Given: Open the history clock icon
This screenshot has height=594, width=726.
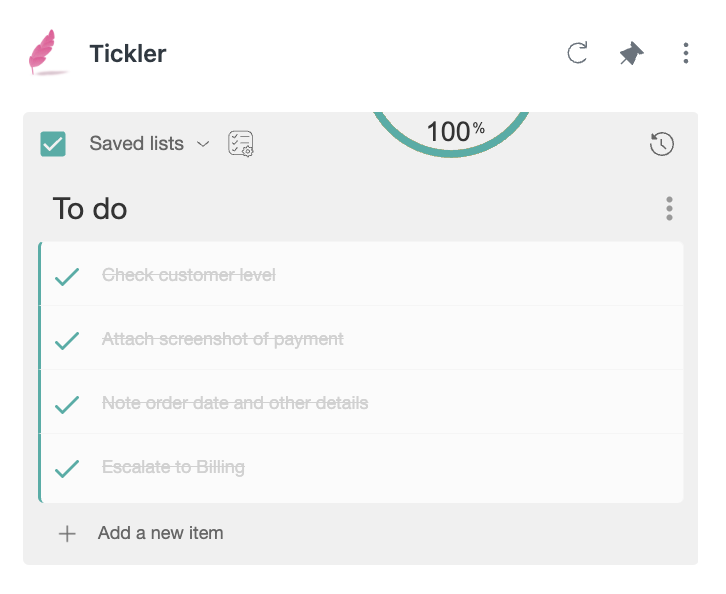Looking at the screenshot, I should click(662, 144).
